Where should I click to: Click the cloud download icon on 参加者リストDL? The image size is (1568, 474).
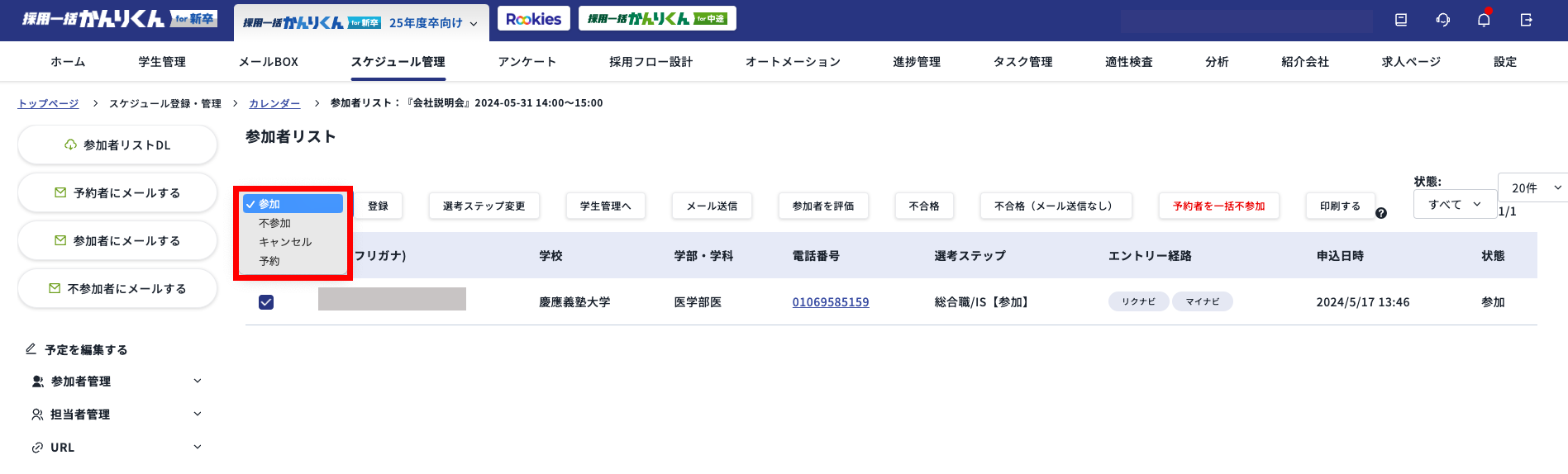[71, 145]
